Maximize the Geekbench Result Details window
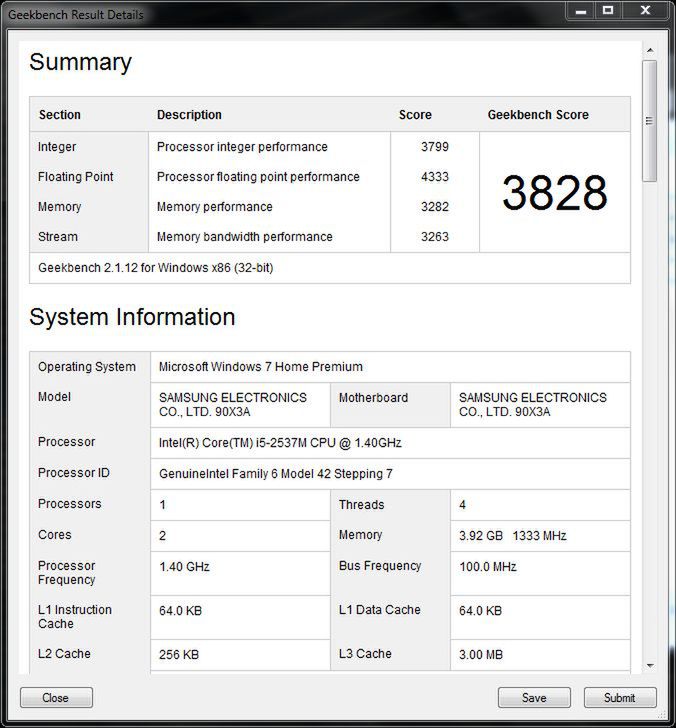Screen dimensions: 676x728 [608, 11]
